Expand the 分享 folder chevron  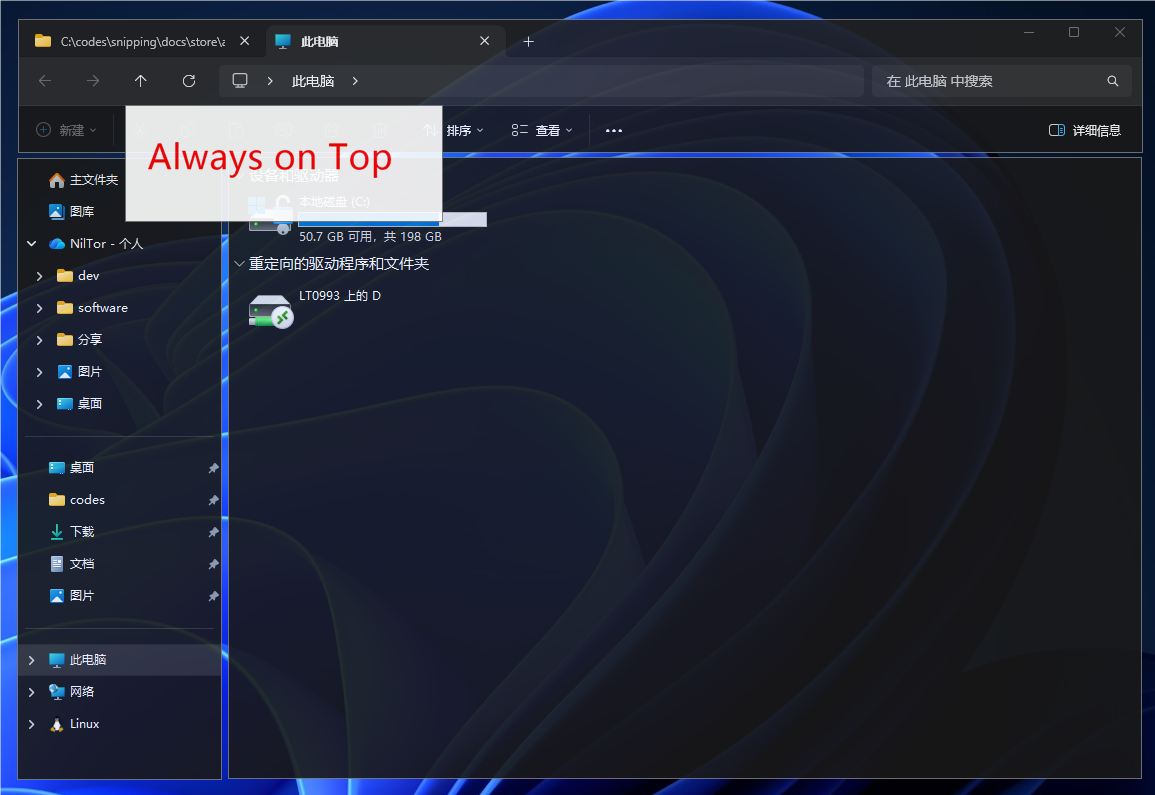click(39, 340)
